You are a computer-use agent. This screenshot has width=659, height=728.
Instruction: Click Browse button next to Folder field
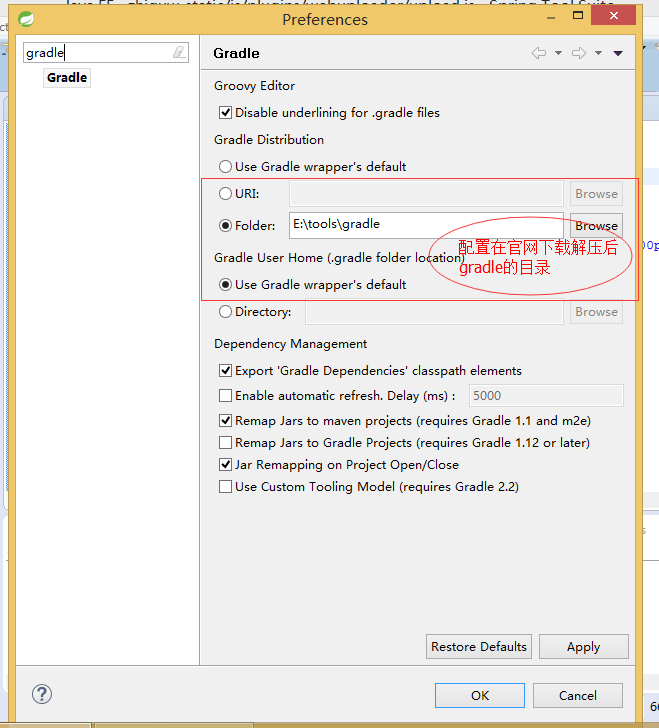(596, 226)
